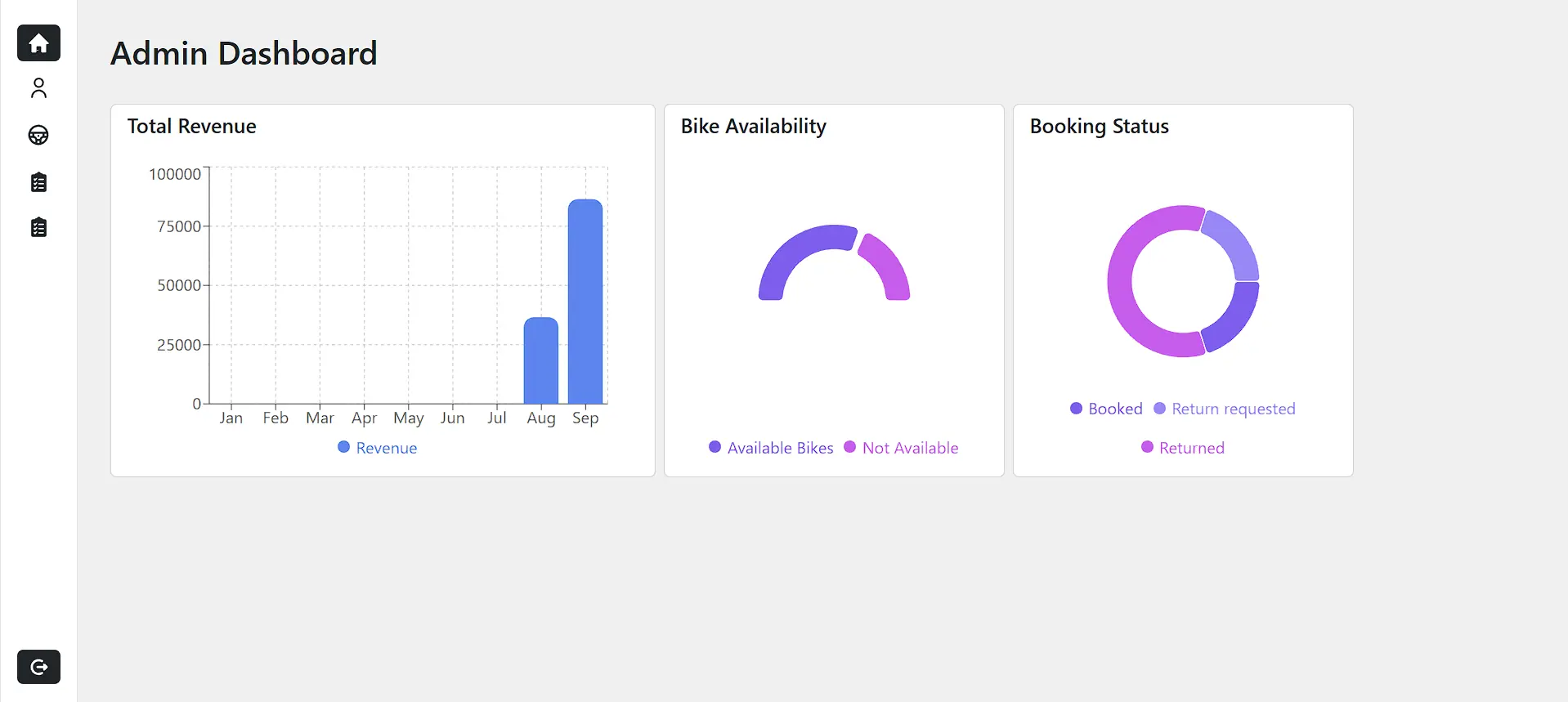Toggle the Revenue legend item
Viewport: 1568px width, 702px height.
(x=378, y=448)
